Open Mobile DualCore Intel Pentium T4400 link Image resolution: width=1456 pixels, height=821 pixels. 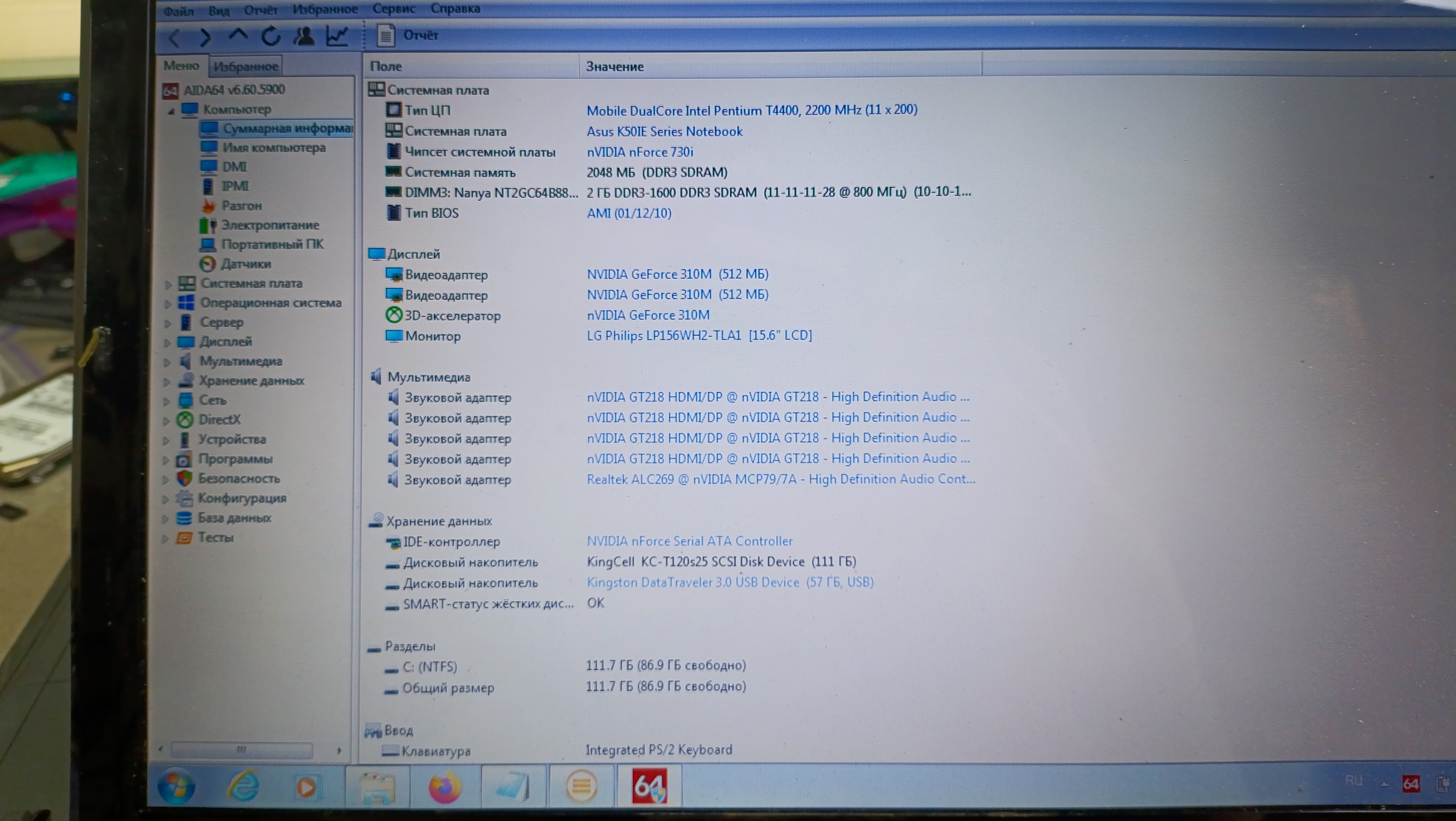pos(752,110)
